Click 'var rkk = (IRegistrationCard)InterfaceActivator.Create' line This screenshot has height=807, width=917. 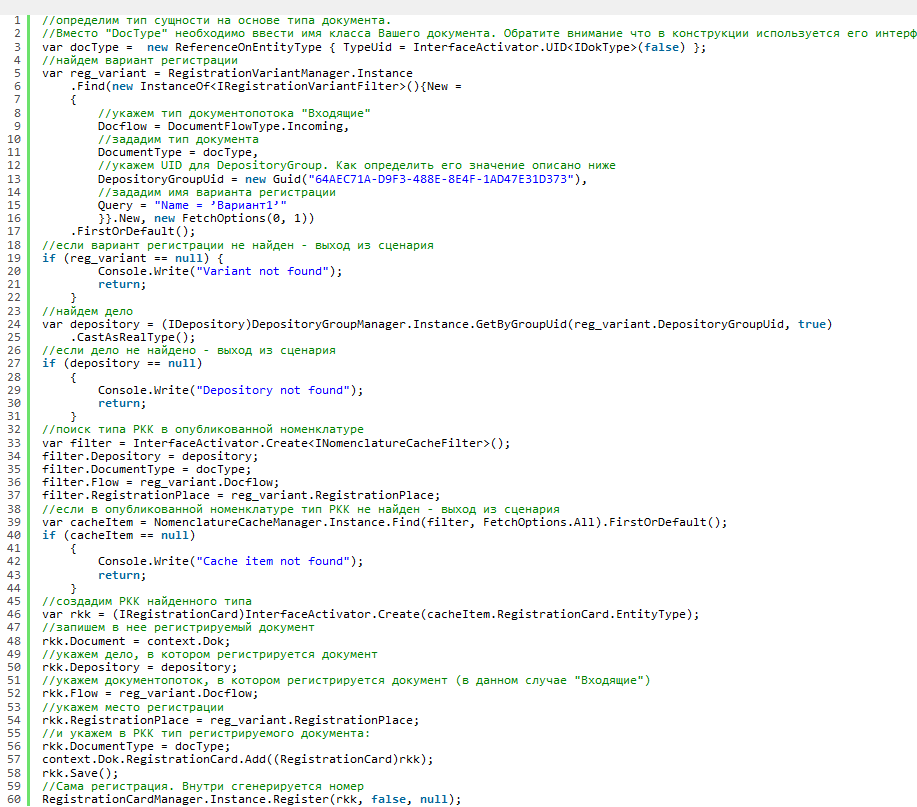[x=370, y=615]
